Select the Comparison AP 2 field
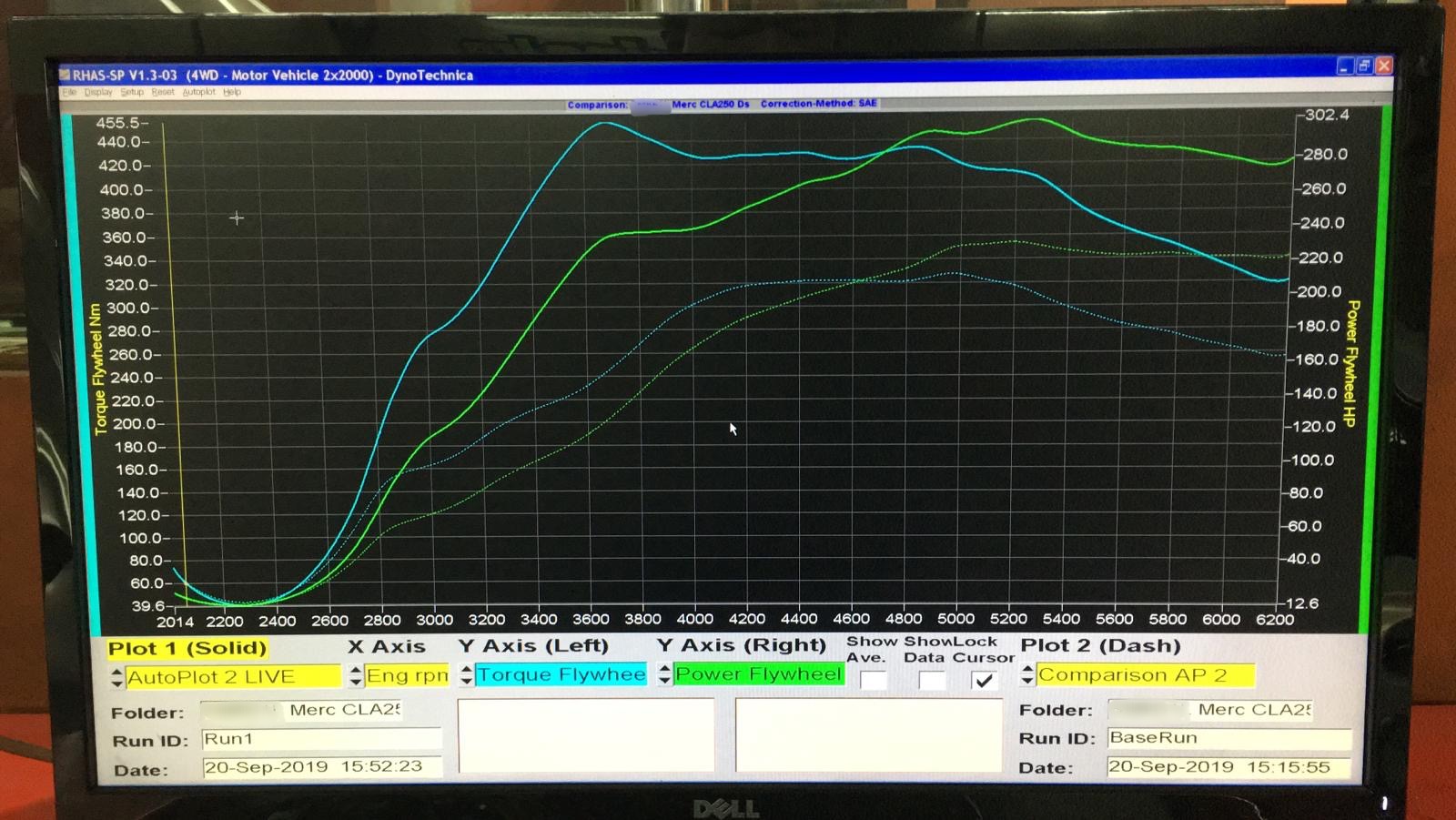 coord(1146,675)
